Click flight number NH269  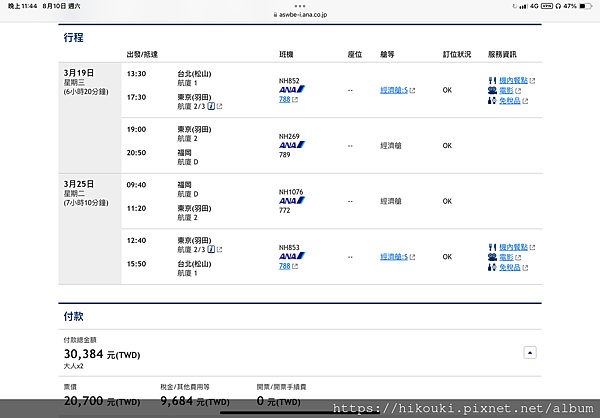[289, 136]
